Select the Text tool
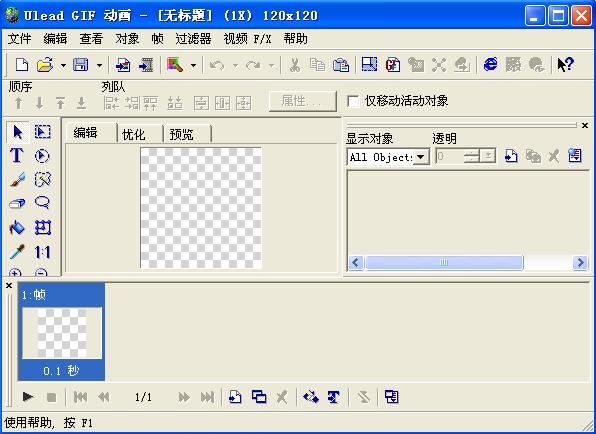596x434 pixels. click(x=17, y=155)
